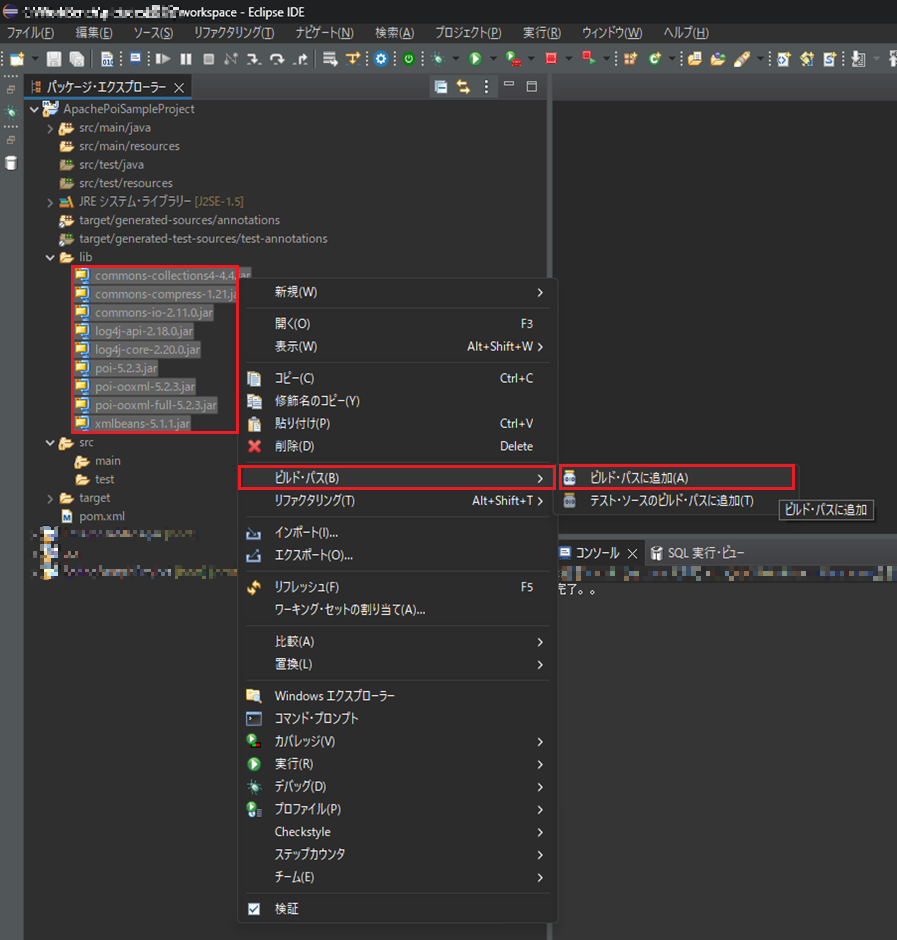The width and height of the screenshot is (897, 940).
Task: Click the Collapse All icon in Package Explorer
Action: coord(441,87)
